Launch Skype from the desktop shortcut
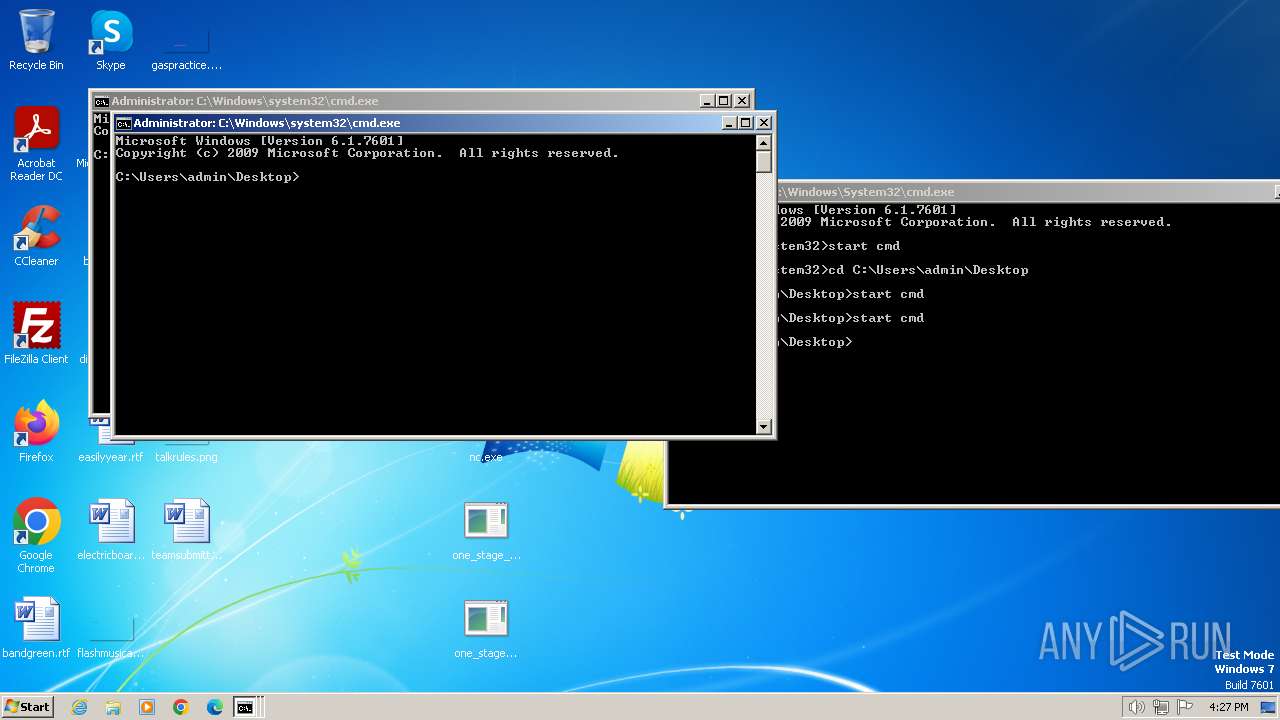 pyautogui.click(x=111, y=40)
